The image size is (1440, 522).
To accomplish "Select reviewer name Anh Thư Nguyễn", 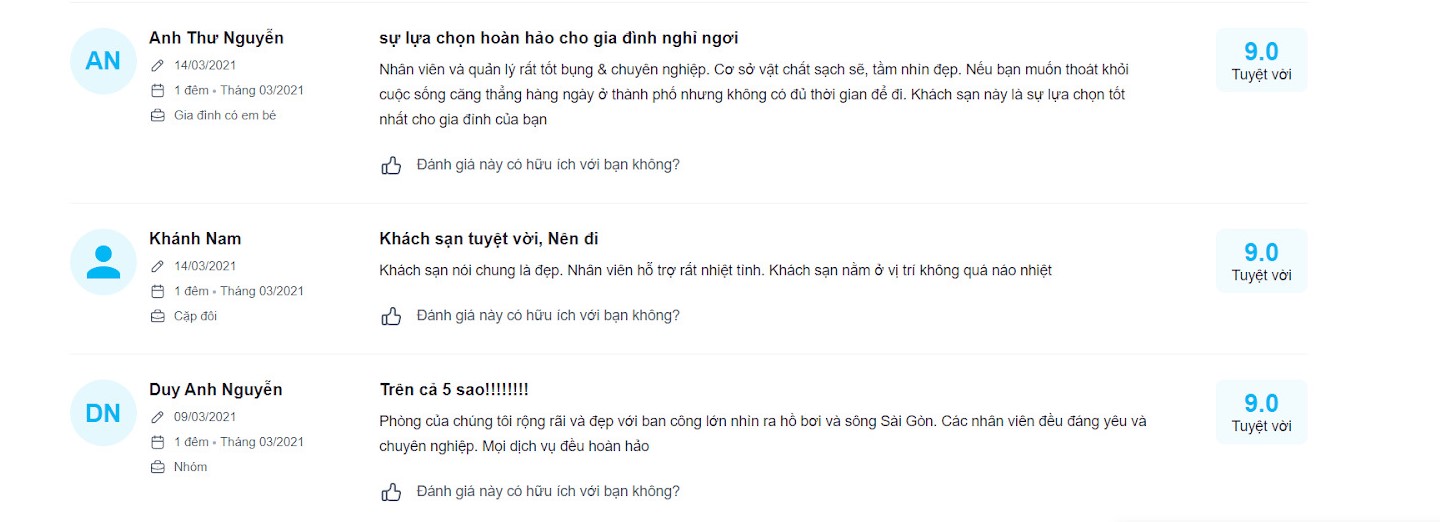I will 216,38.
